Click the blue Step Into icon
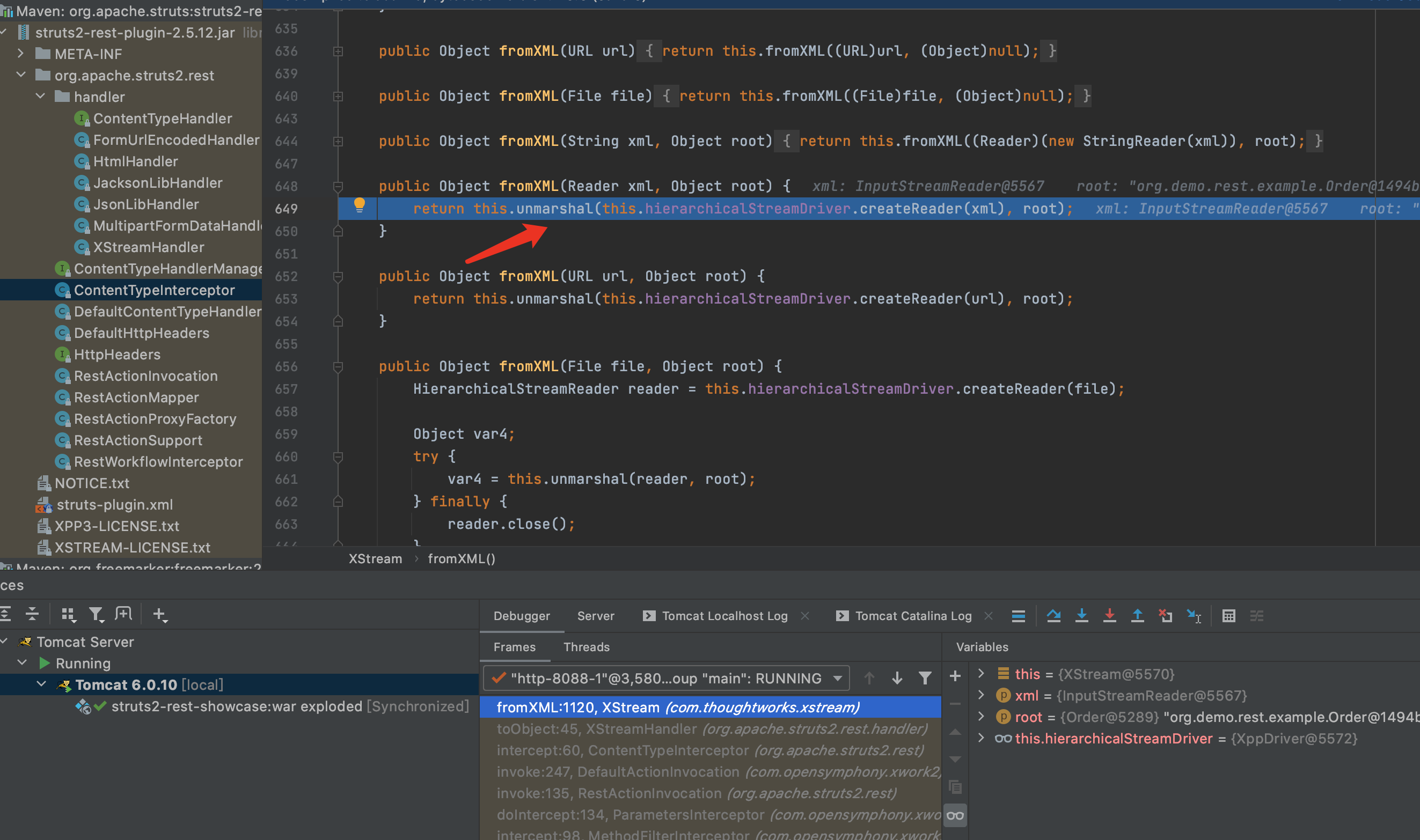Screen dimensions: 1420x840 tap(1081, 616)
